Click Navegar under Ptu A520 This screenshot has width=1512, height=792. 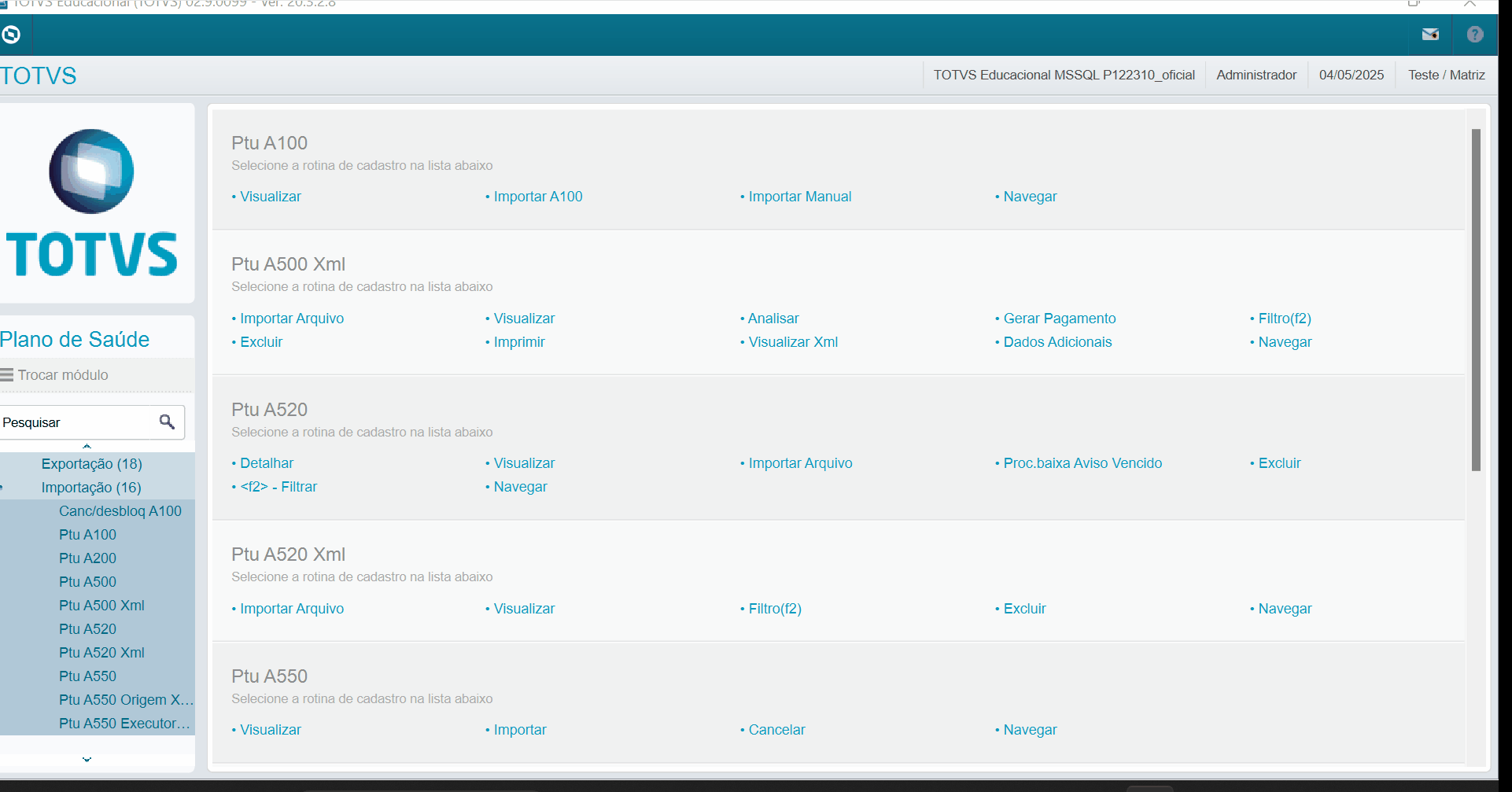[x=520, y=487]
